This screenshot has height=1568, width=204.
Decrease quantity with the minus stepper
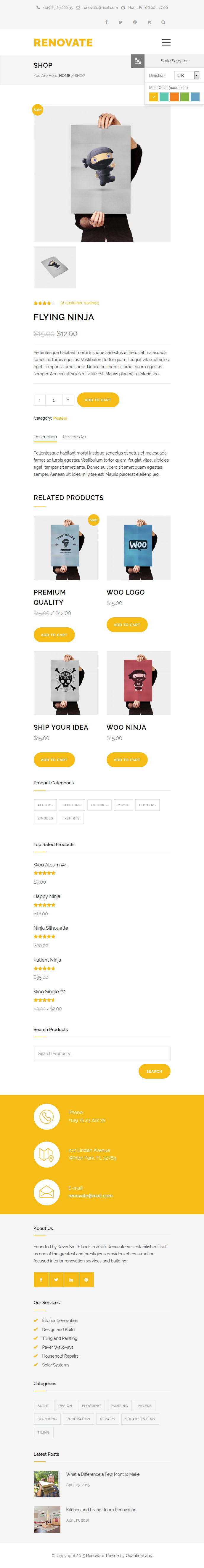click(40, 400)
